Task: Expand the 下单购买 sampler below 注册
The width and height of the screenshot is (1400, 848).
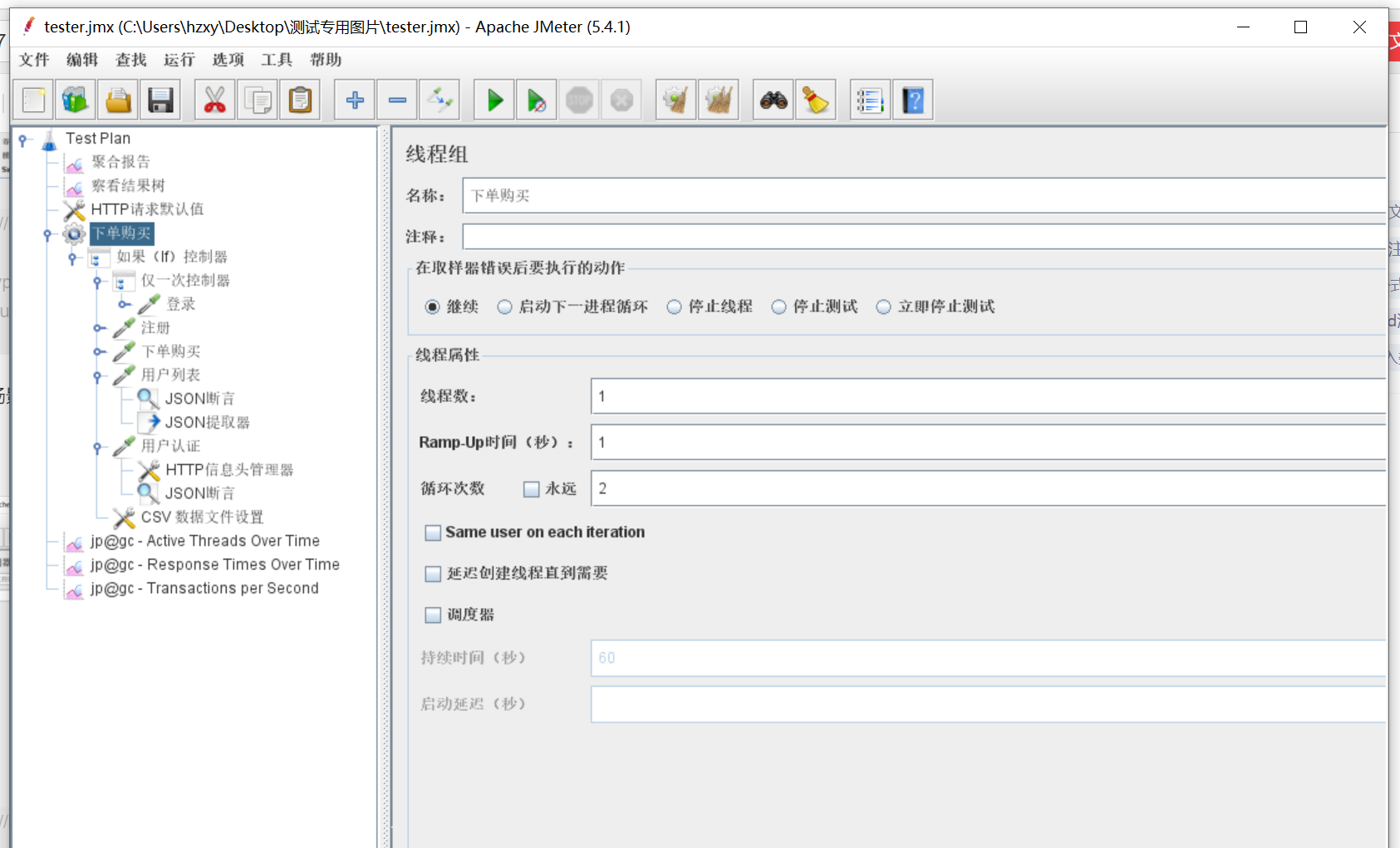Action: 99,352
